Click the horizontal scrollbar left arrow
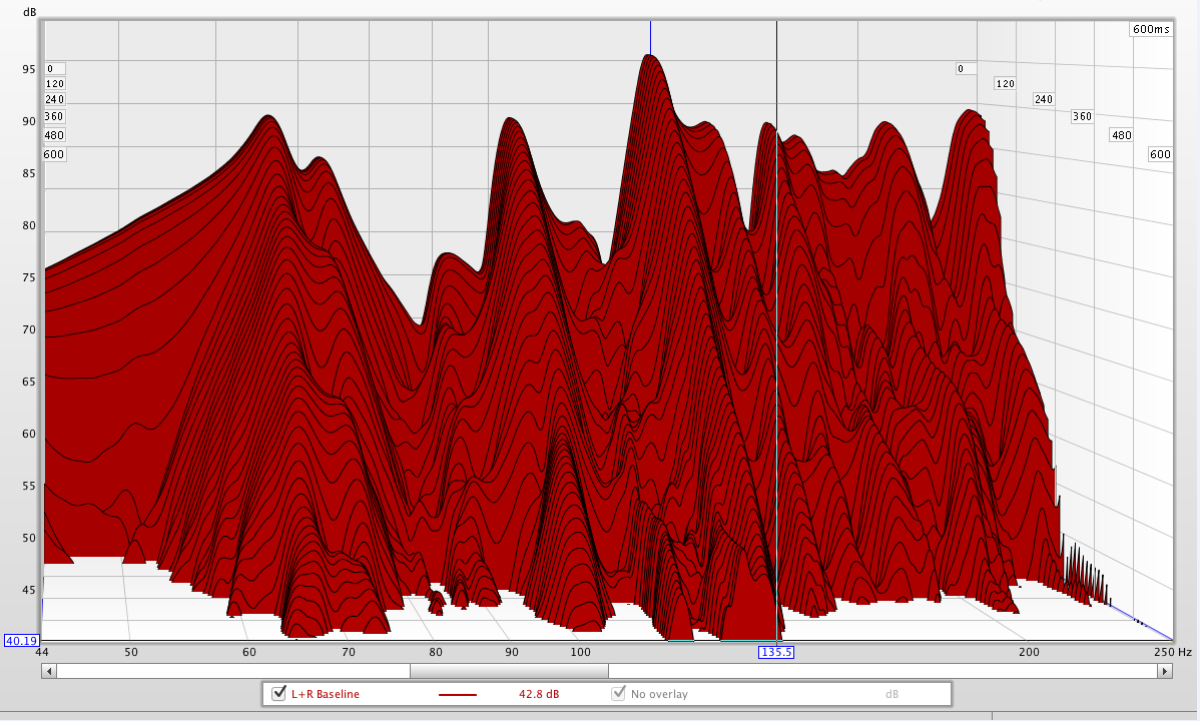The width and height of the screenshot is (1200, 721). (x=48, y=671)
